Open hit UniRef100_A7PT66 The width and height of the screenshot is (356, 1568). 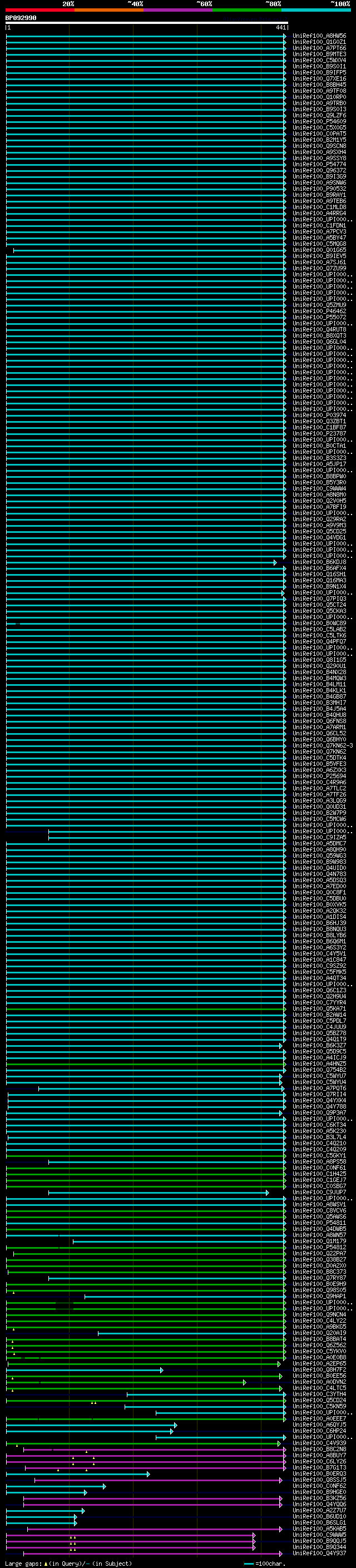(x=319, y=48)
